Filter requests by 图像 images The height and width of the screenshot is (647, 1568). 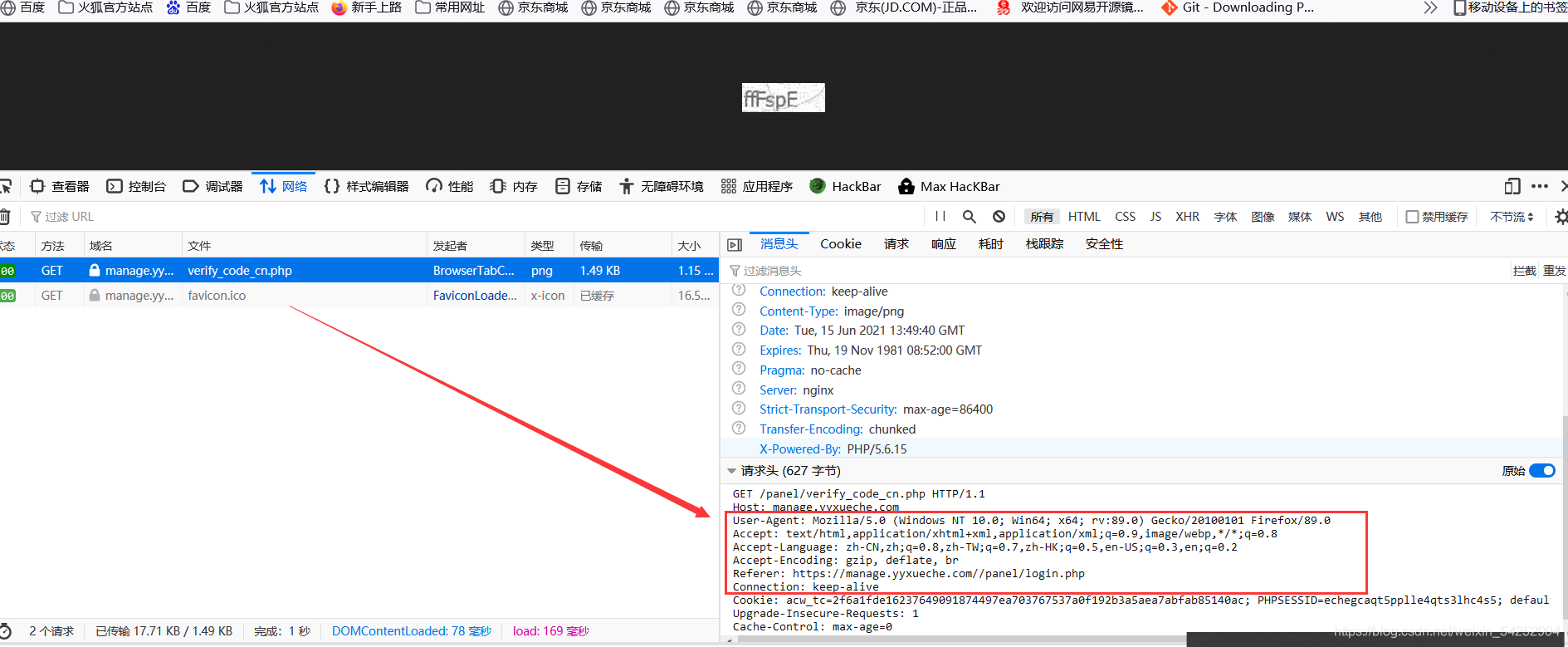click(1263, 216)
